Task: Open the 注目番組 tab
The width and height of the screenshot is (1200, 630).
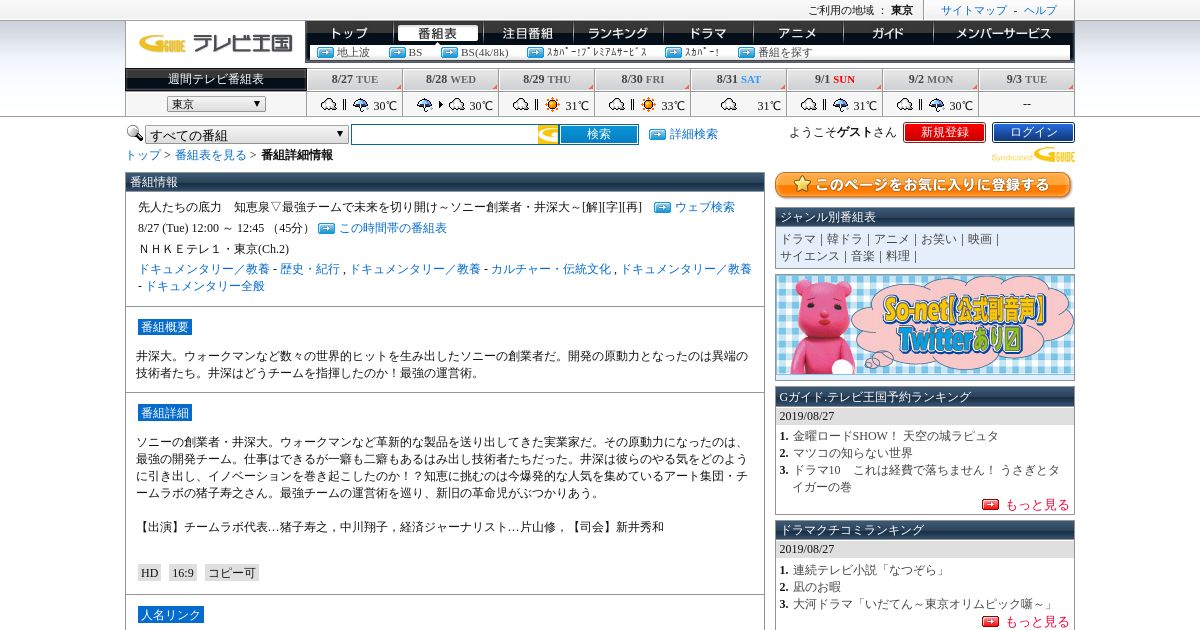Action: click(x=527, y=33)
